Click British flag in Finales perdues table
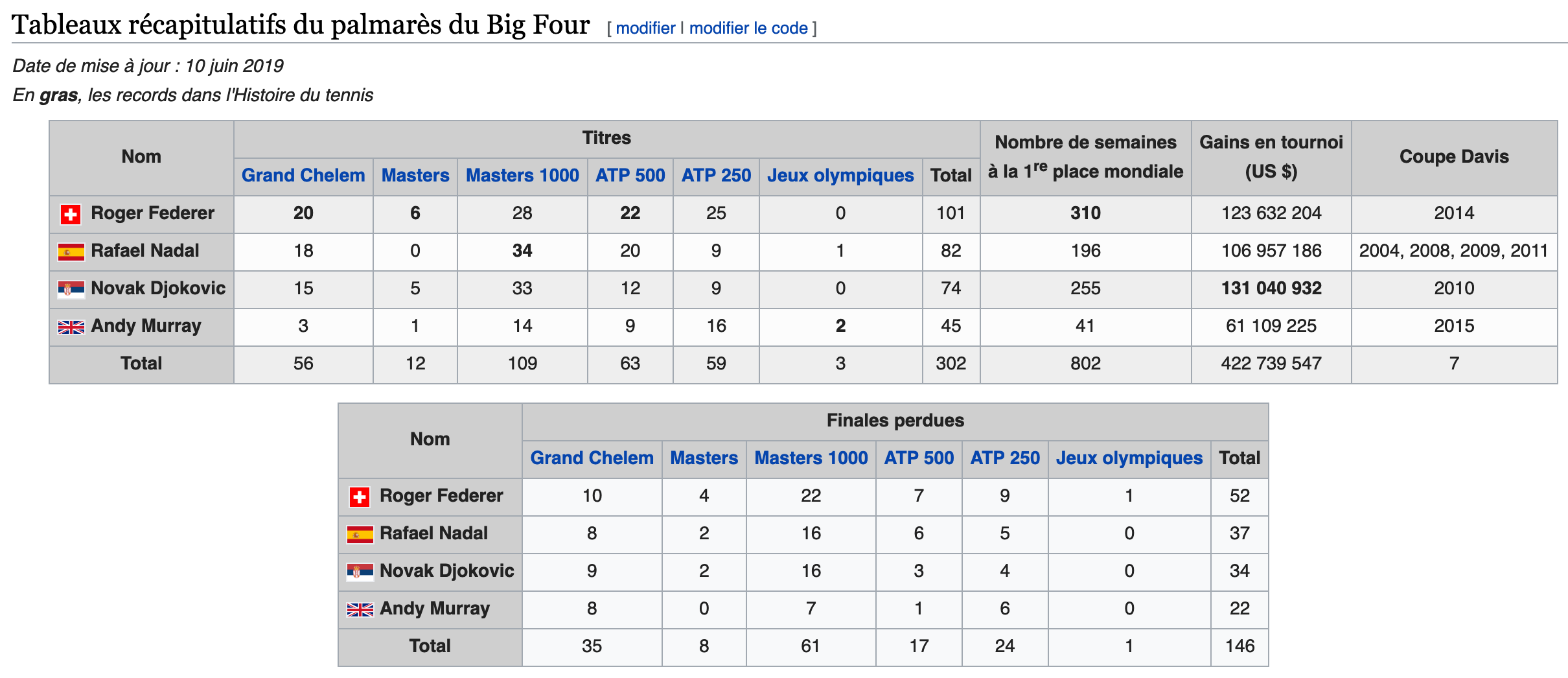The image size is (1568, 678). click(360, 609)
